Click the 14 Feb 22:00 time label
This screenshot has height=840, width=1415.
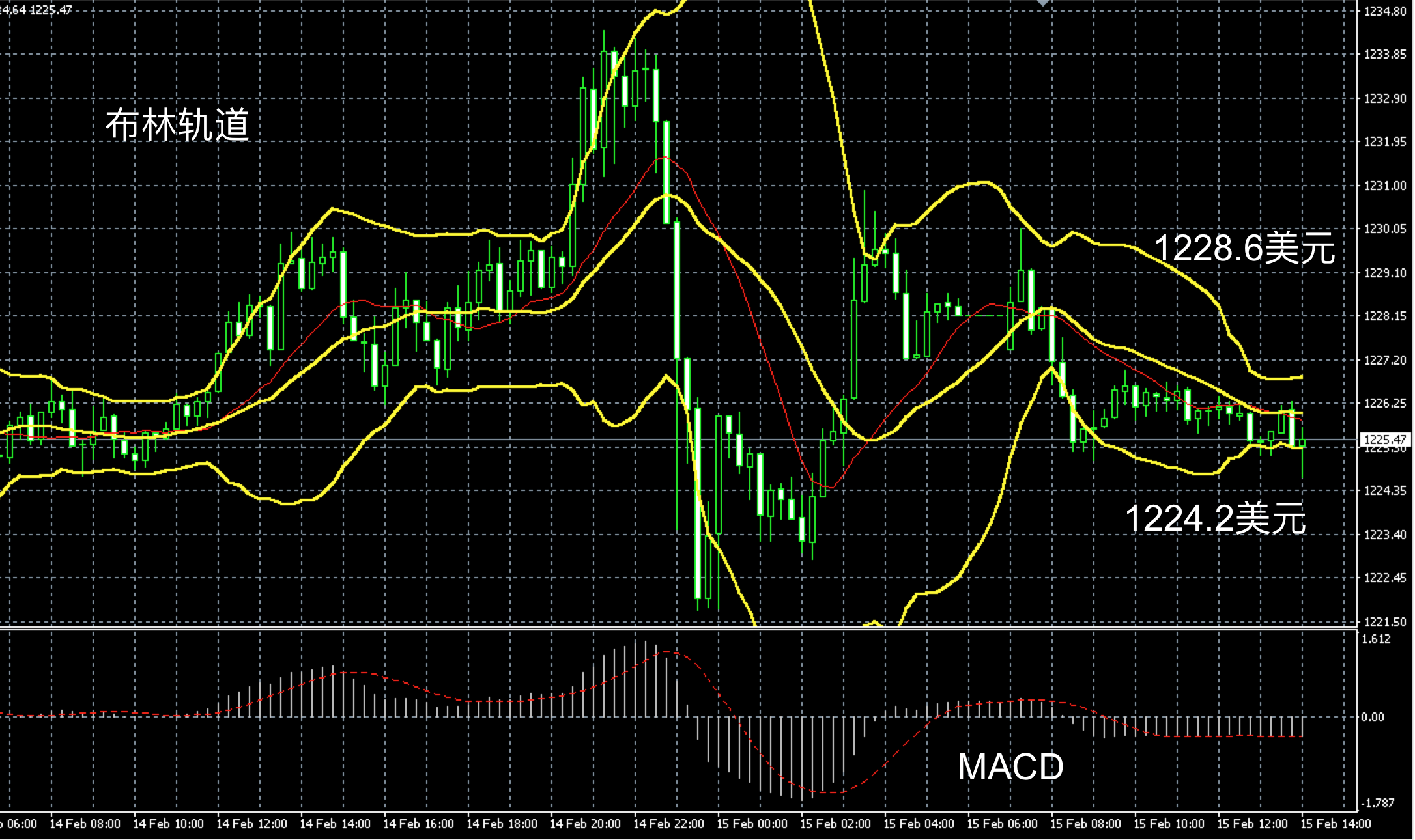(x=668, y=824)
